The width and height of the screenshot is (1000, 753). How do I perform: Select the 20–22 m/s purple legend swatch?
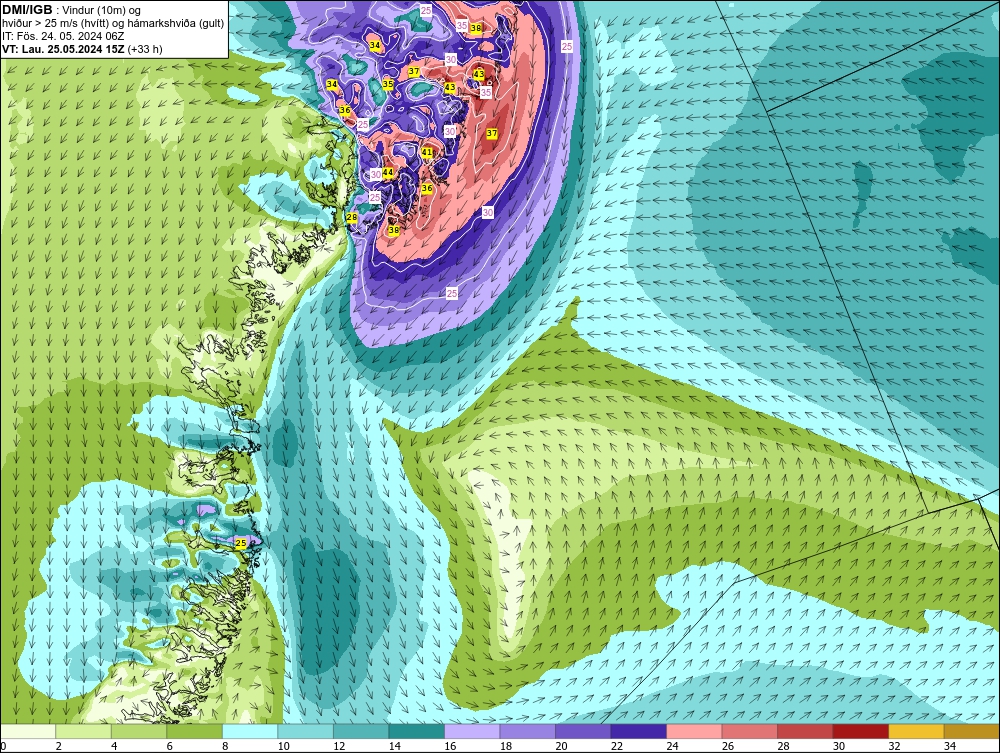[x=583, y=731]
